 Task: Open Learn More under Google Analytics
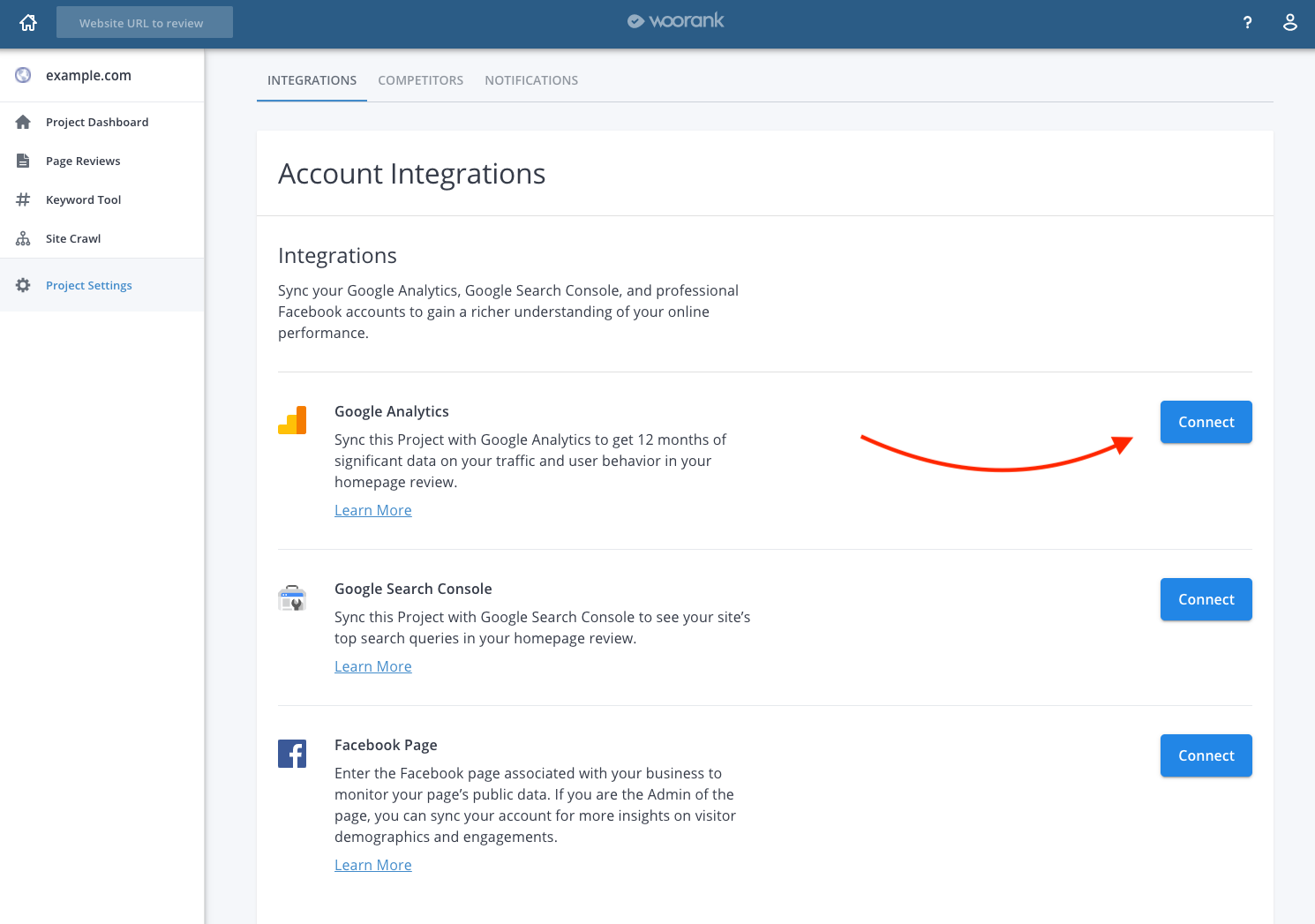coord(373,510)
